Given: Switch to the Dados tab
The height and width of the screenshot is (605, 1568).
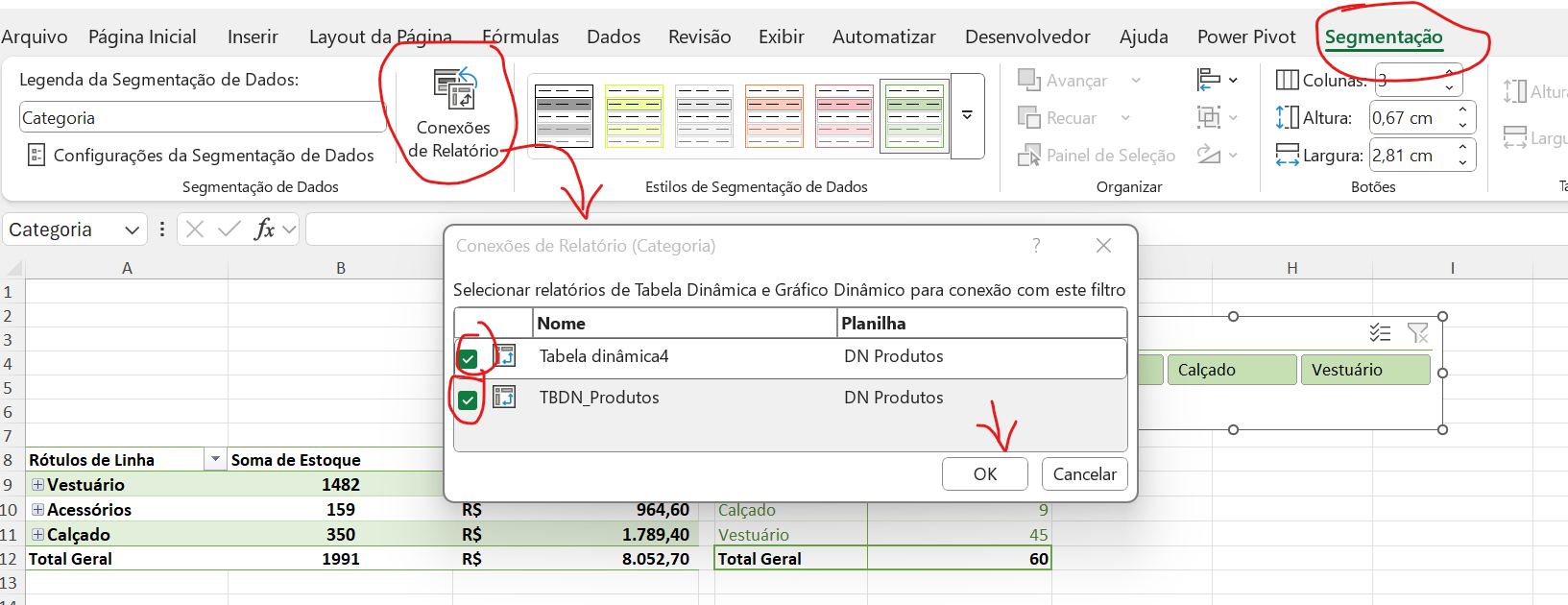Looking at the screenshot, I should point(614,36).
